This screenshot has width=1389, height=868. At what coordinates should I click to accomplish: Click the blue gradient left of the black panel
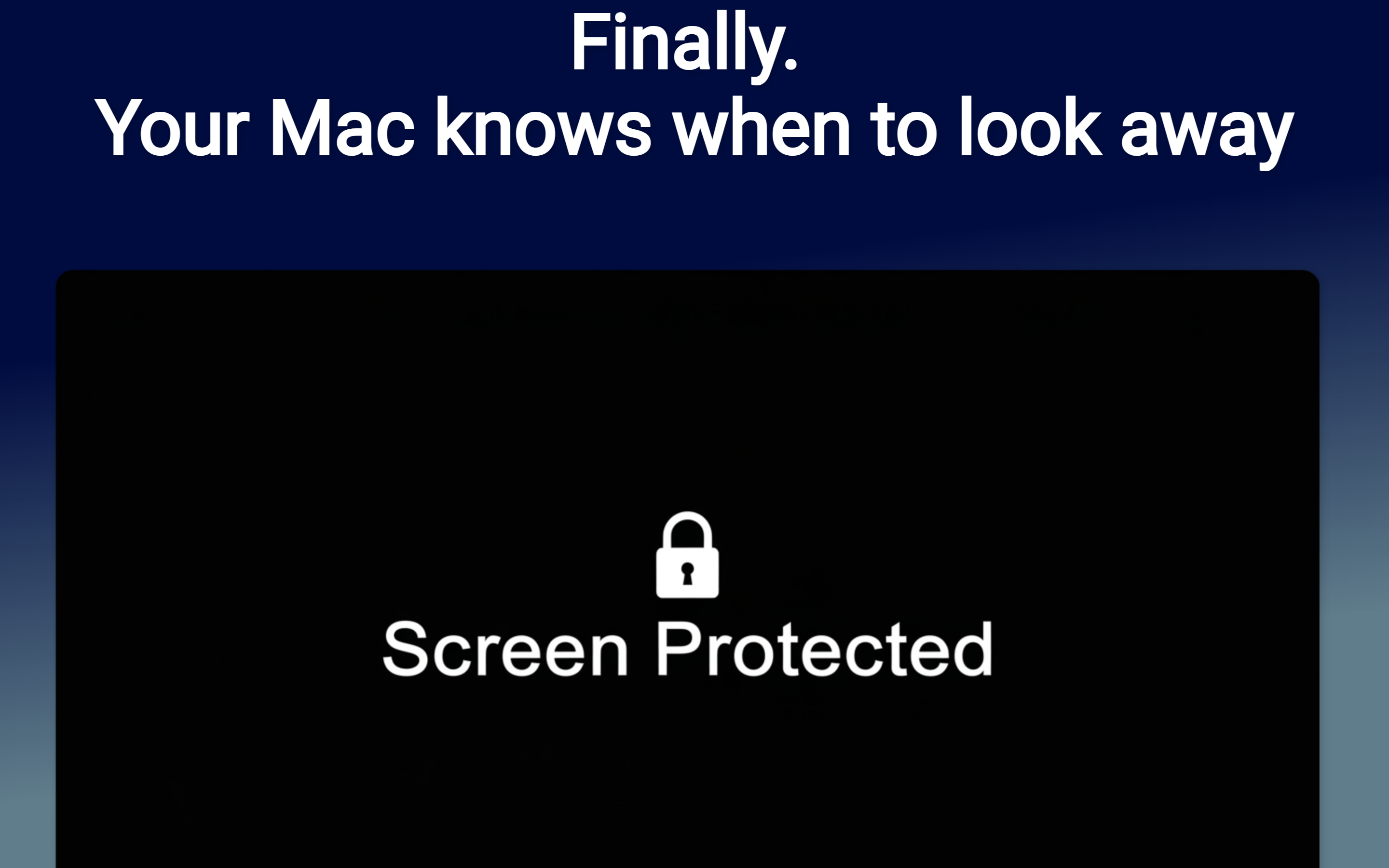[27, 569]
